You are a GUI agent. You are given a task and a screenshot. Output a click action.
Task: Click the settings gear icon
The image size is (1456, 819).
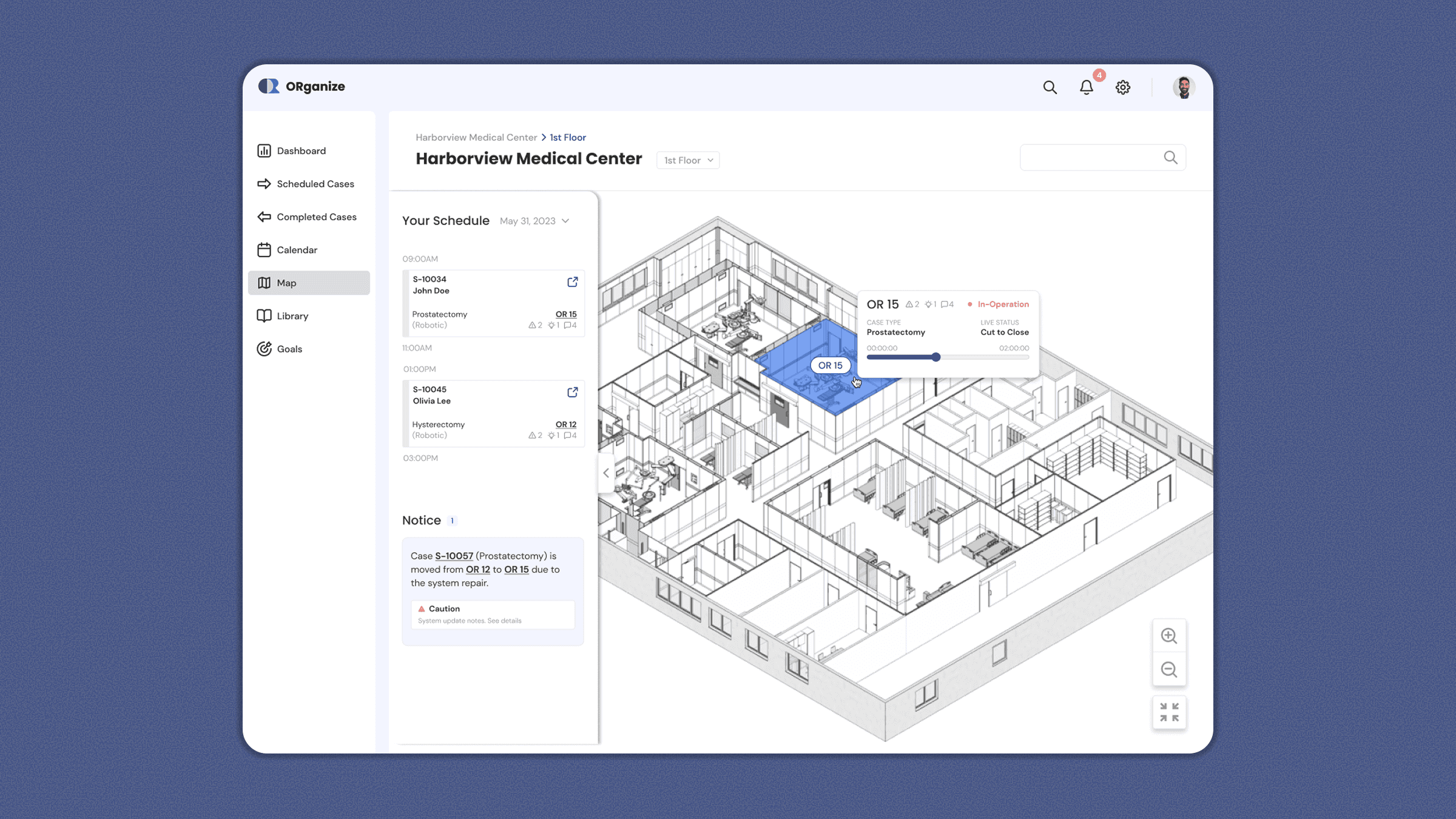click(1123, 87)
